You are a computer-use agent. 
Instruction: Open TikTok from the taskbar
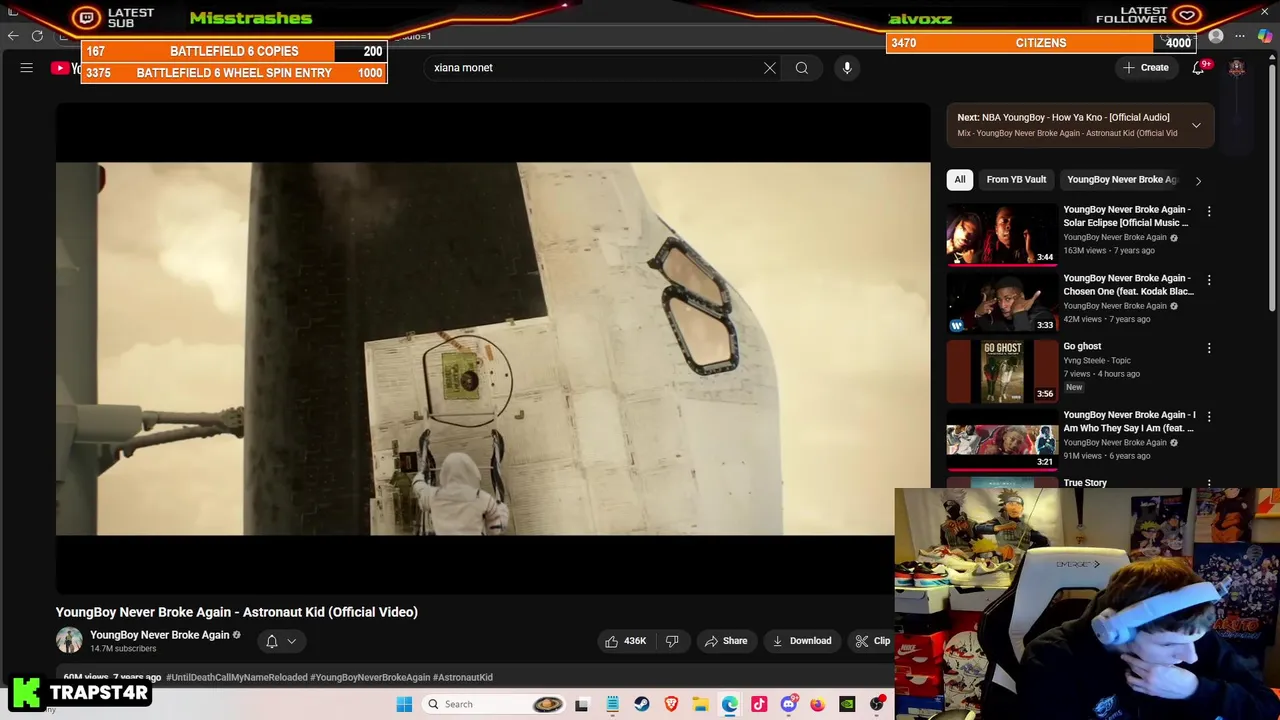[759, 704]
